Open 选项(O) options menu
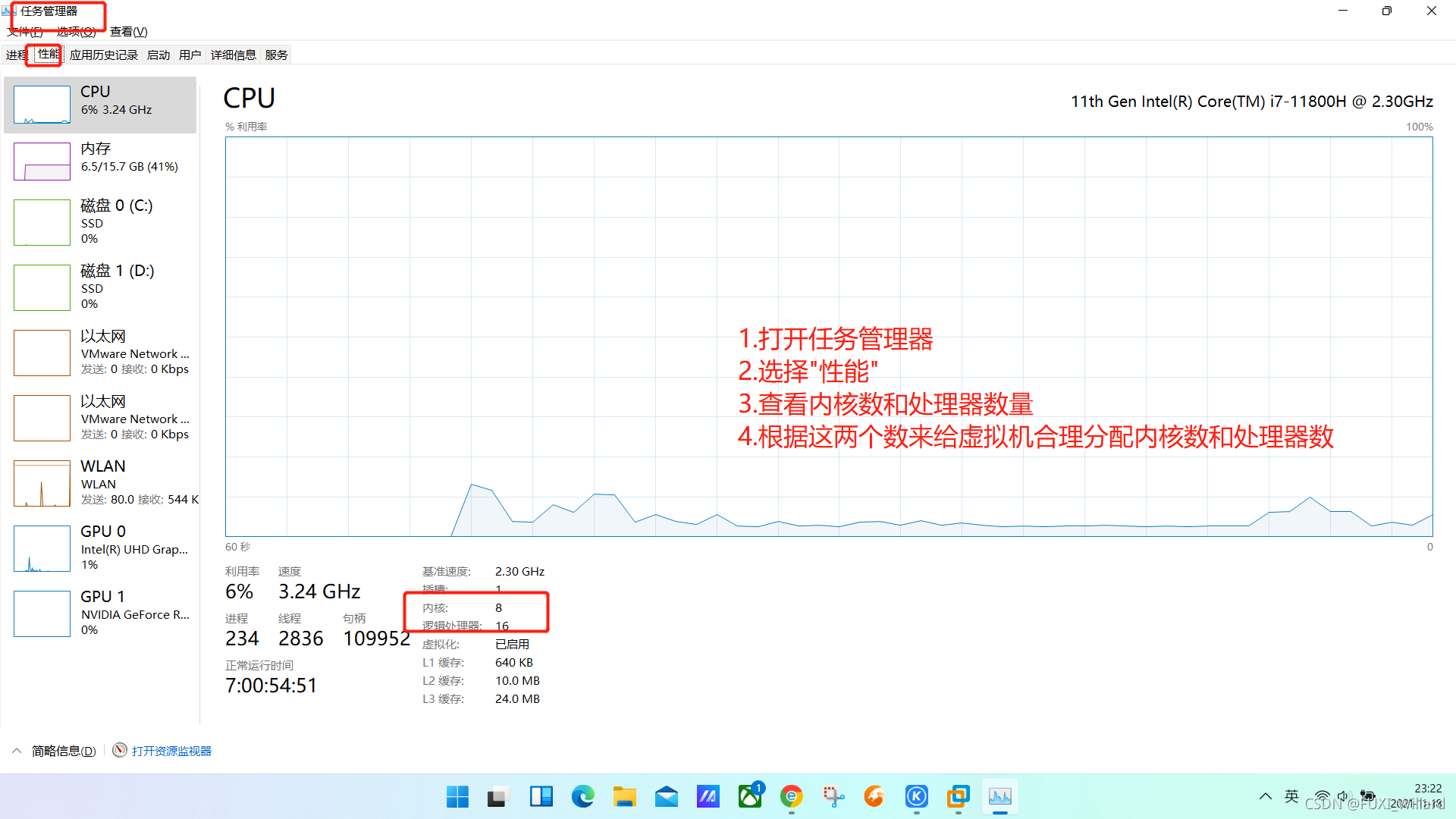The image size is (1456, 819). click(76, 31)
